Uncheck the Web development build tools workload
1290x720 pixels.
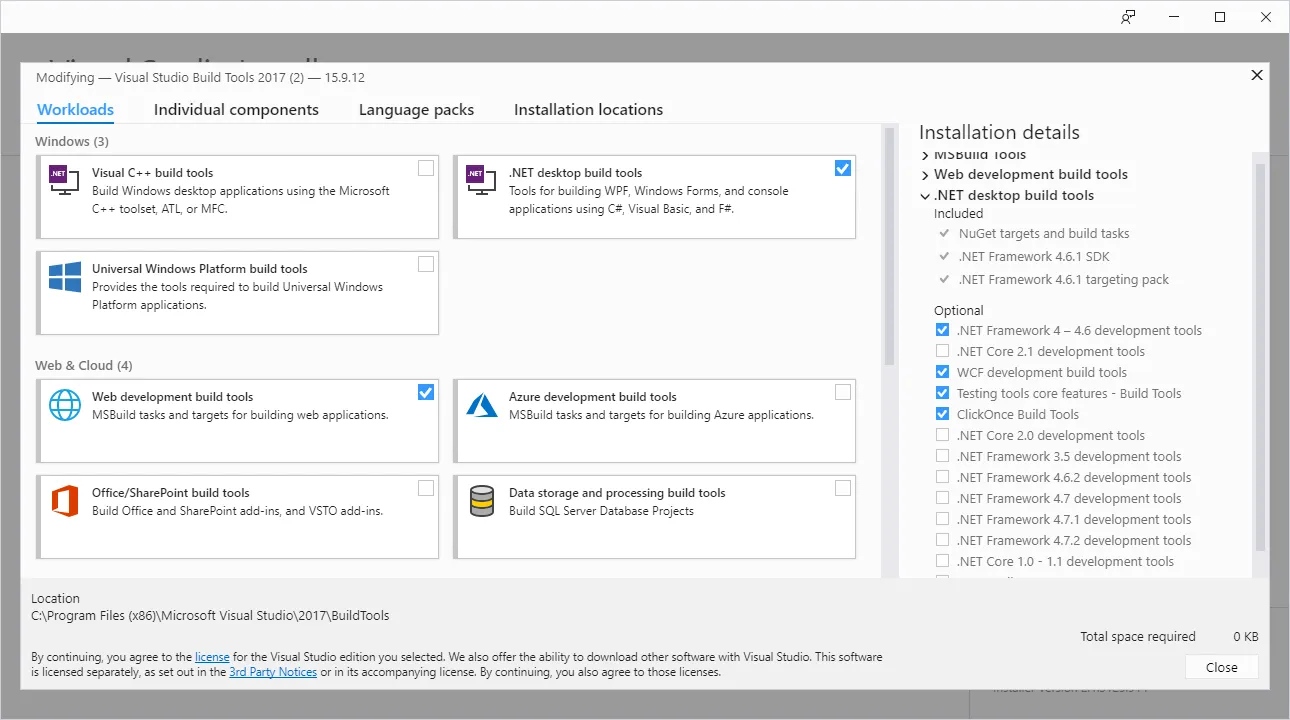pyautogui.click(x=426, y=392)
